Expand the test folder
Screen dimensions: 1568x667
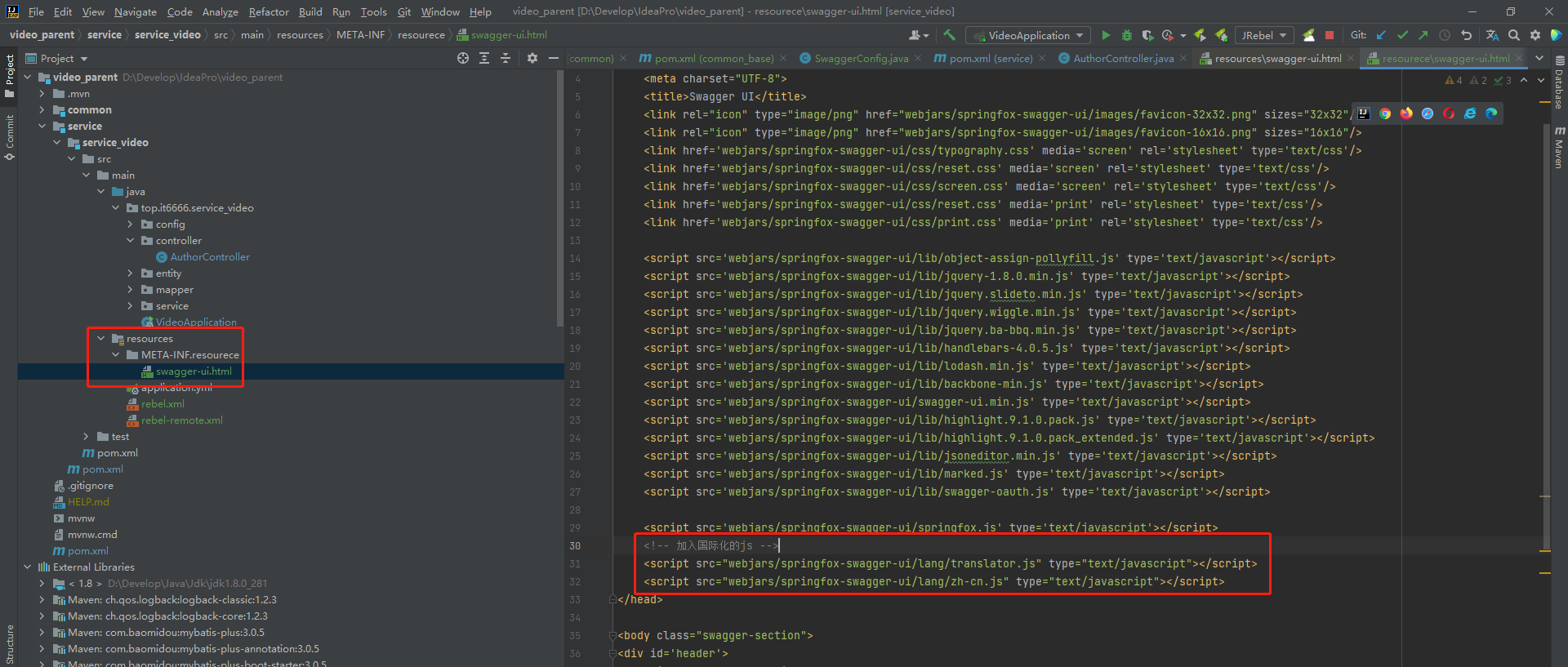coord(87,436)
